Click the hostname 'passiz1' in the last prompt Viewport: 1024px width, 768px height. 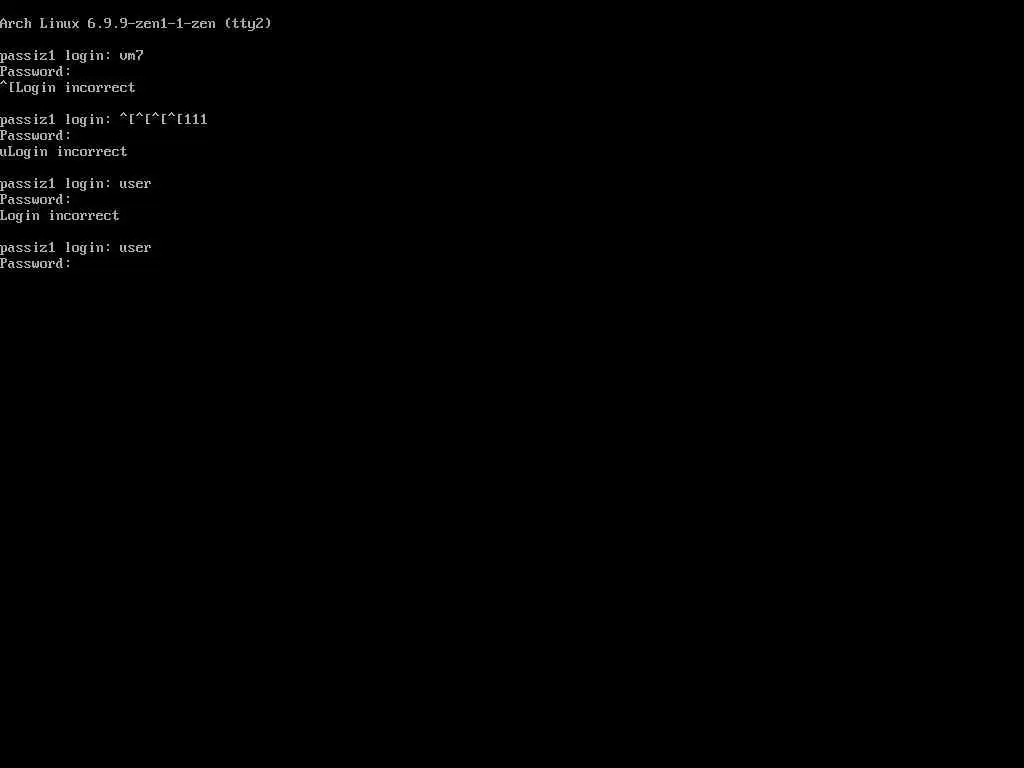[28, 248]
